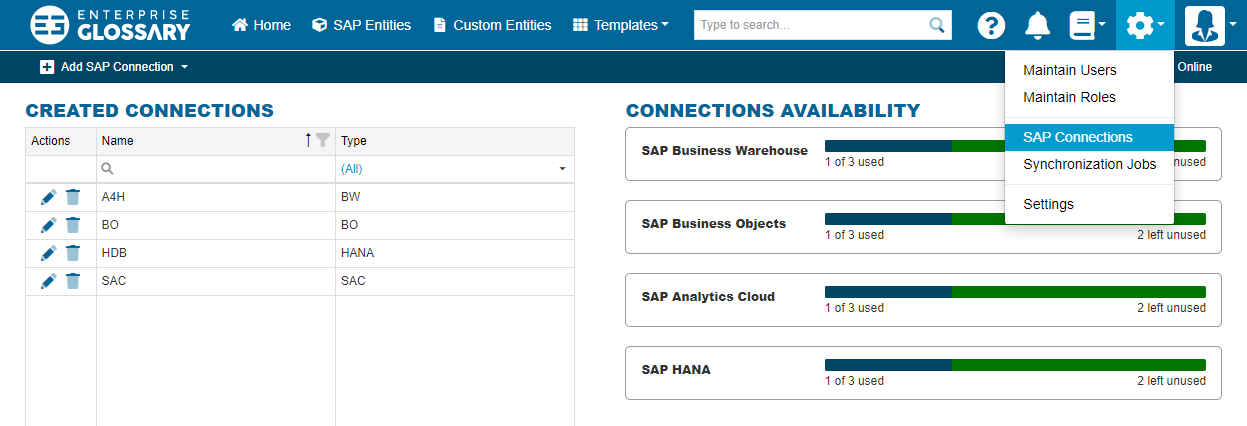Select Settings menu entry
Viewport: 1247px width, 426px height.
tap(1089, 204)
